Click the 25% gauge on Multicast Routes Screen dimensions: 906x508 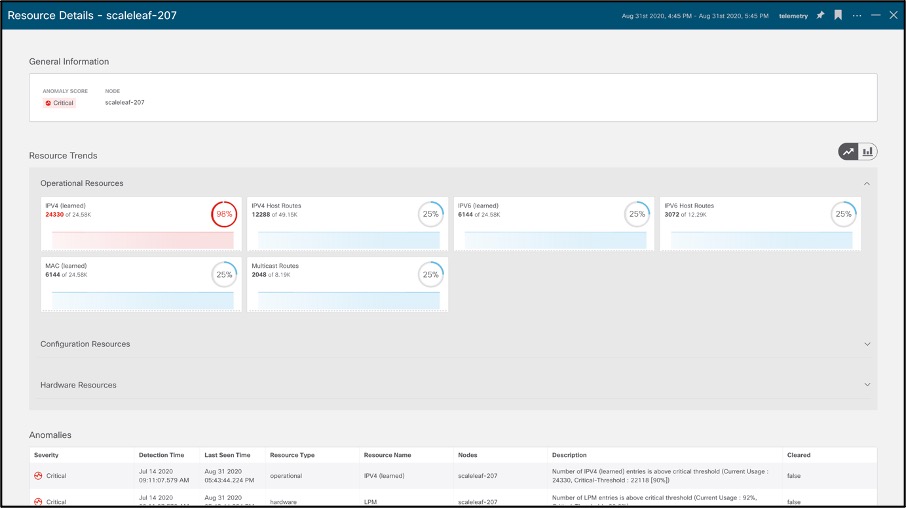(x=430, y=275)
